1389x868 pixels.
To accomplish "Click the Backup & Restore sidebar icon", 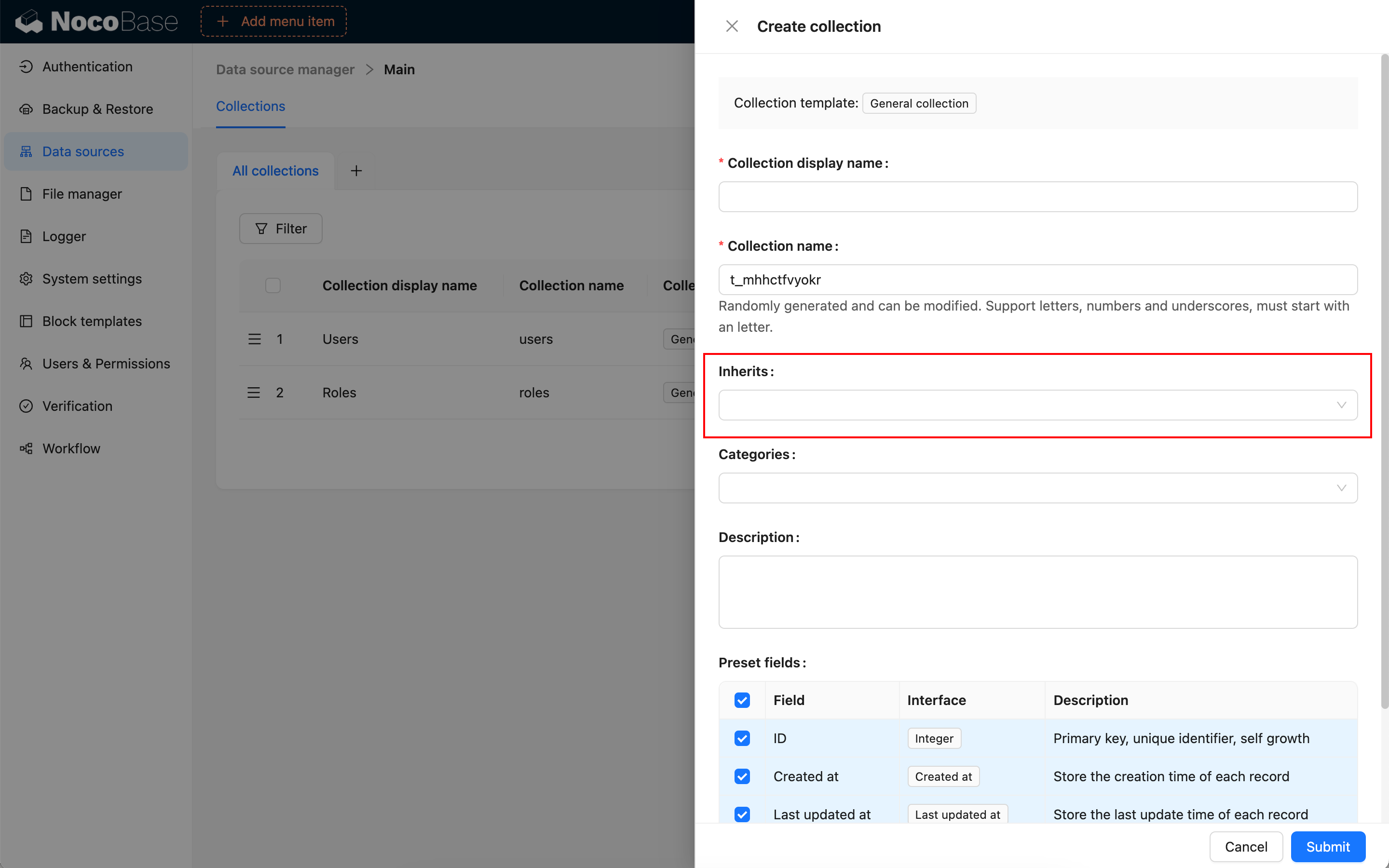I will coord(26,109).
